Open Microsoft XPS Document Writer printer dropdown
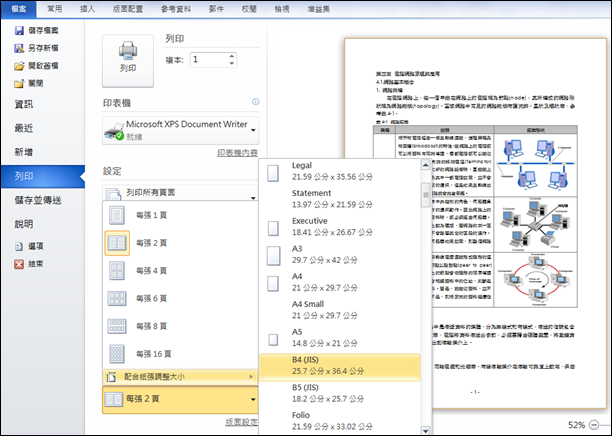The width and height of the screenshot is (612, 436). coord(180,130)
